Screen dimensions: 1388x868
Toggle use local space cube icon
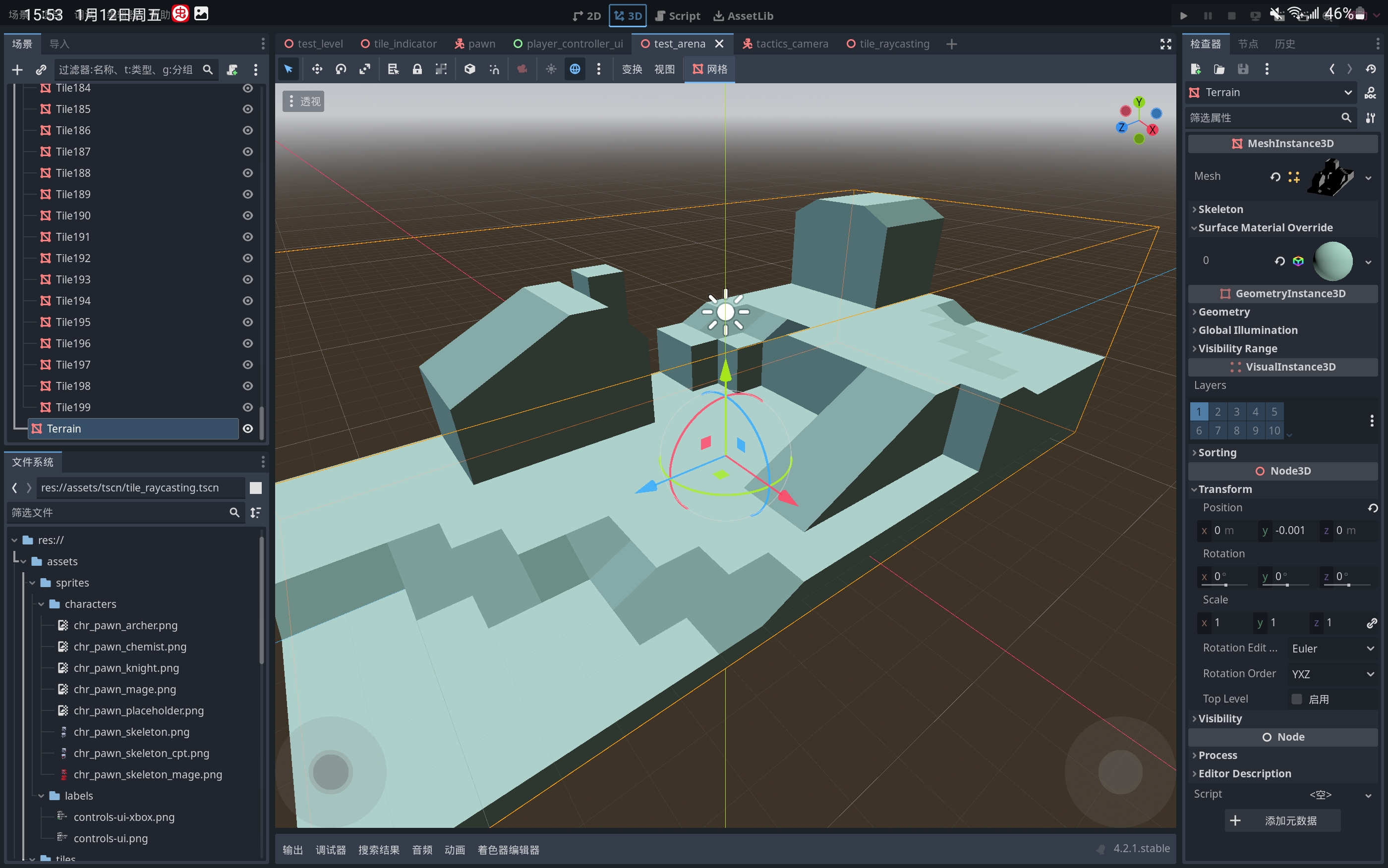(x=470, y=69)
